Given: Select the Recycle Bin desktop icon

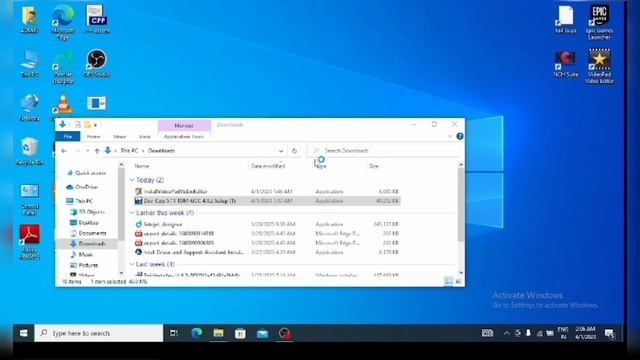Looking at the screenshot, I should 29,151.
